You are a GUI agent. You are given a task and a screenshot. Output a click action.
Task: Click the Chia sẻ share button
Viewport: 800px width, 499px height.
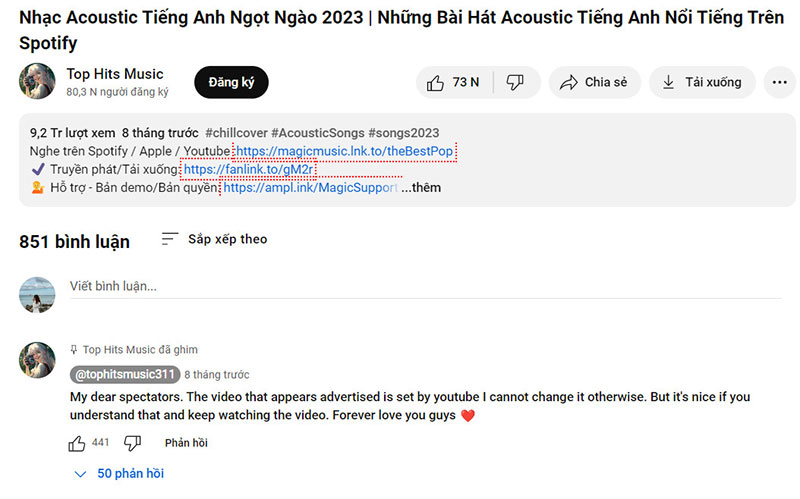594,83
